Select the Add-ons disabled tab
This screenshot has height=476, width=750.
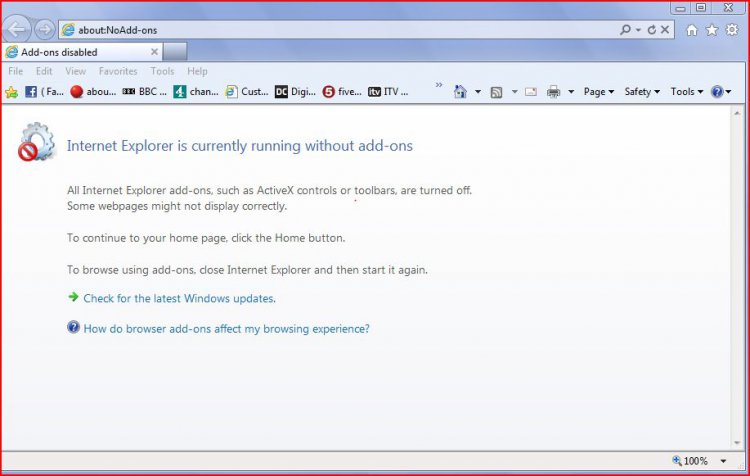pos(81,52)
